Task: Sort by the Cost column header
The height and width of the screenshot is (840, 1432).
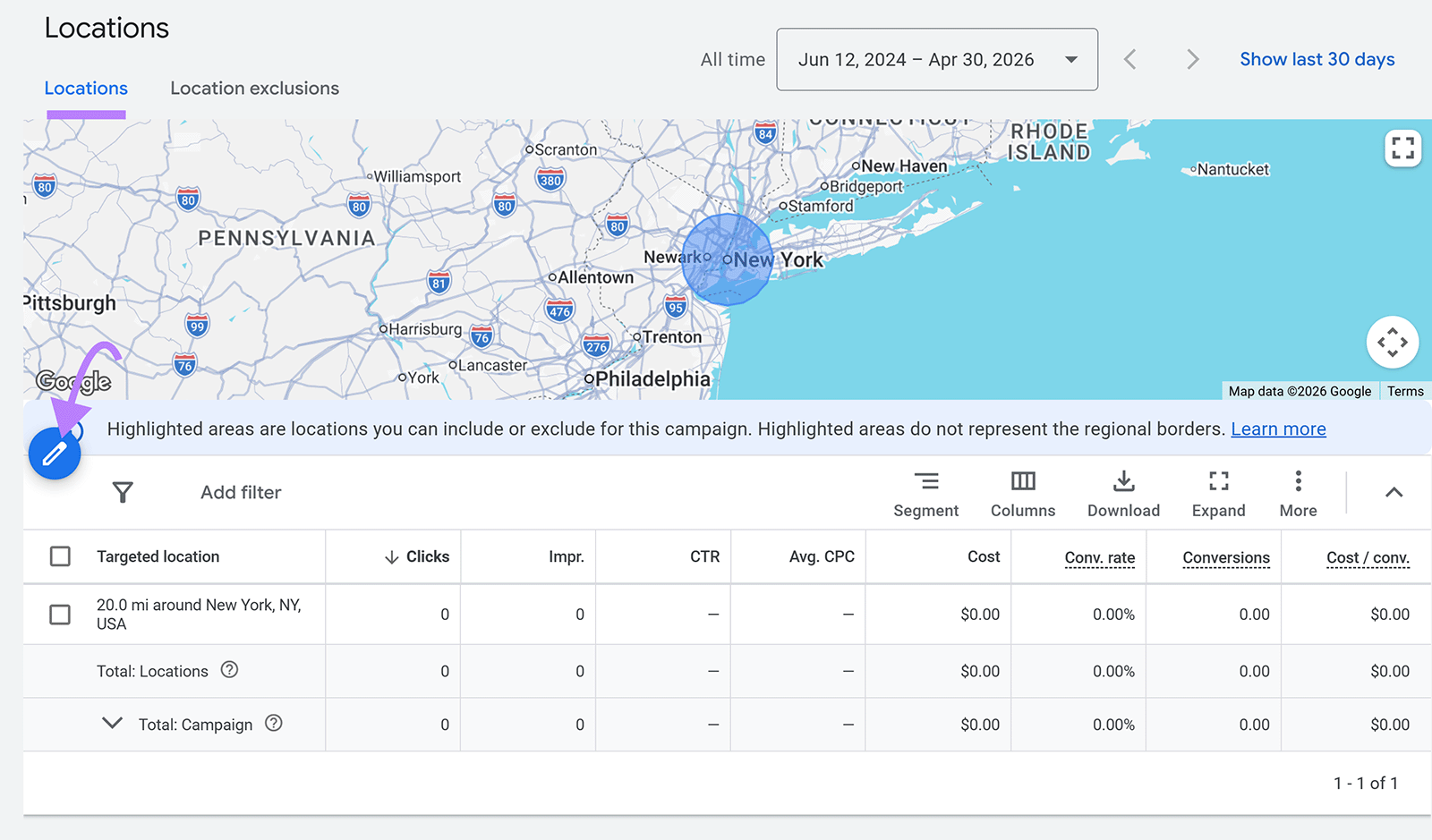Action: (x=984, y=556)
